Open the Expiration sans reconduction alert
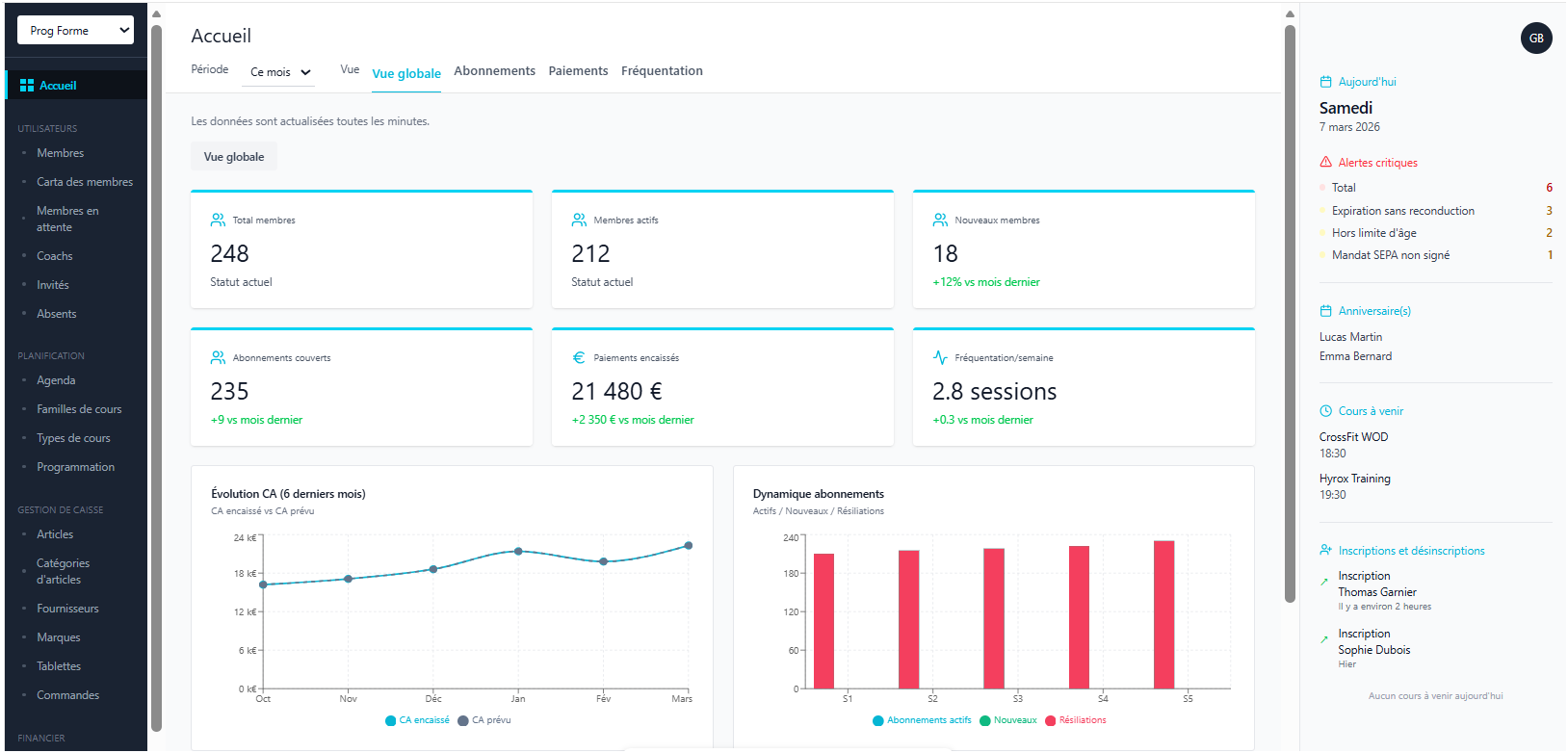1568x753 pixels. [1435, 211]
